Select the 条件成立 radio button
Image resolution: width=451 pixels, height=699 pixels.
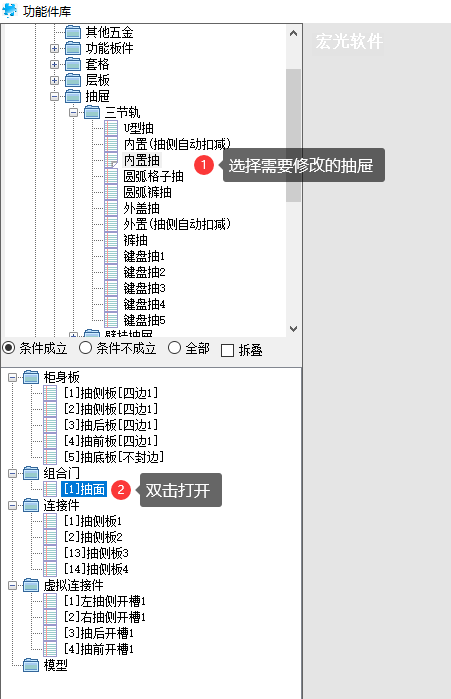[8, 348]
